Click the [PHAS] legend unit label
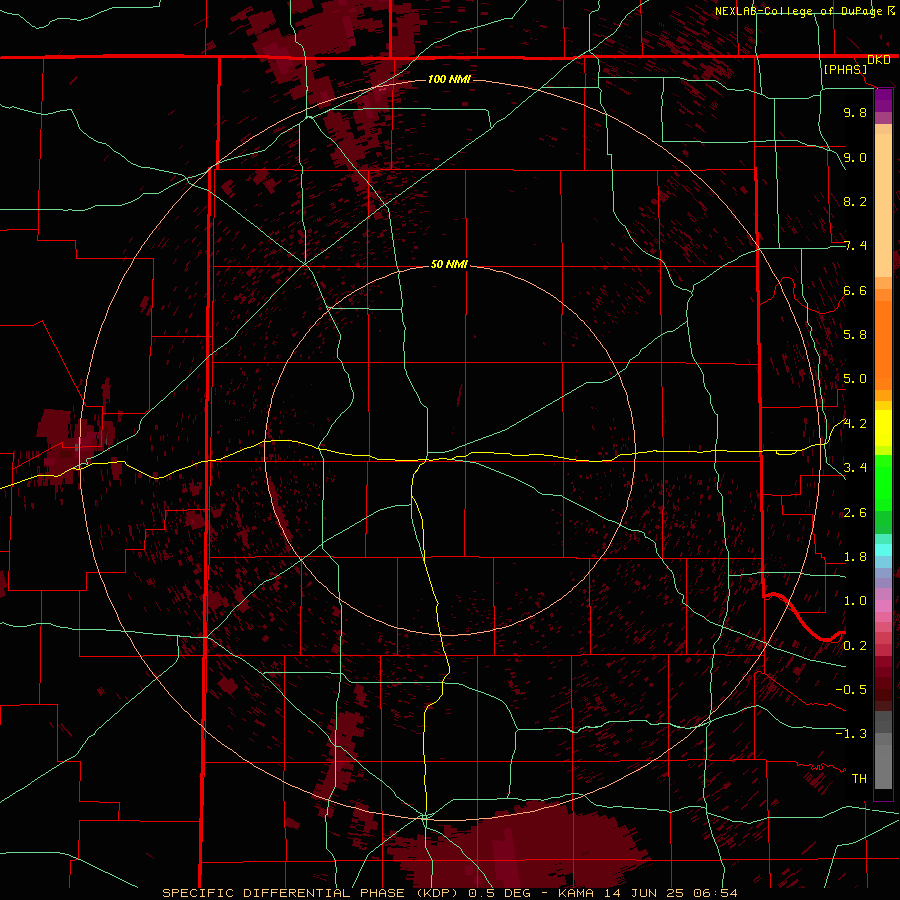The image size is (900, 900). pyautogui.click(x=845, y=70)
